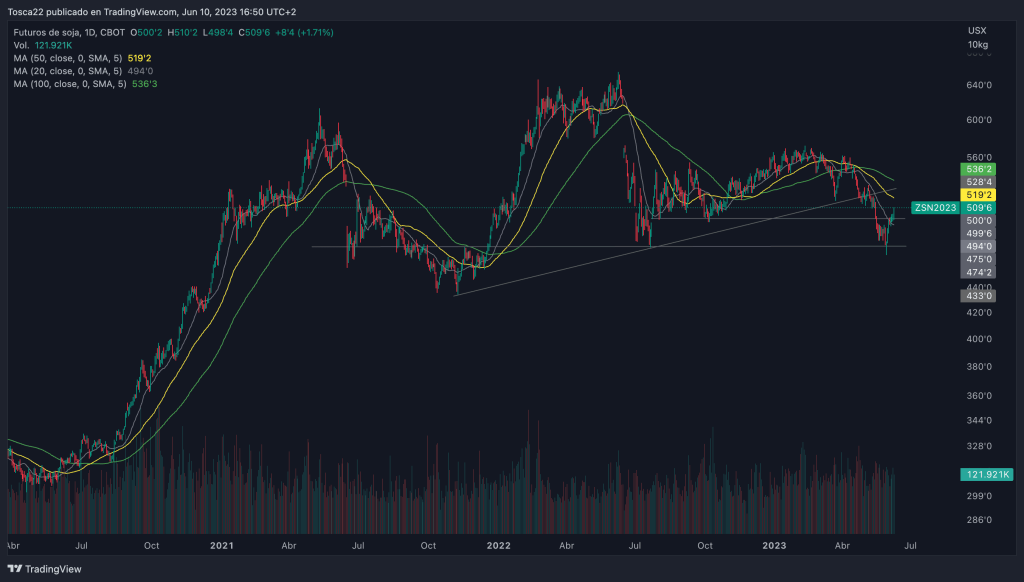Click the MA 20 indicator legend
The height and width of the screenshot is (582, 1024).
coord(68,71)
